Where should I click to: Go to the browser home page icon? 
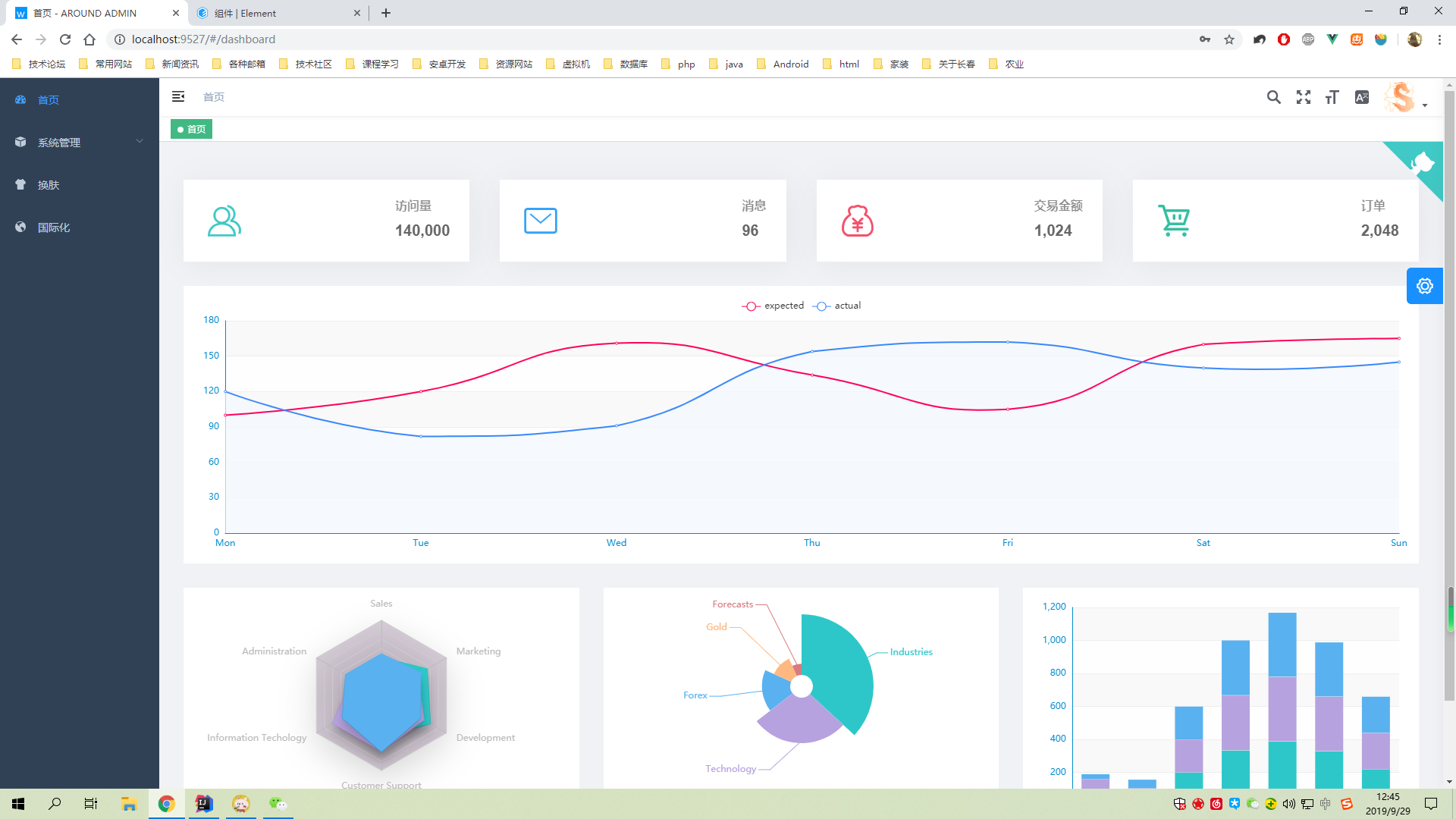pyautogui.click(x=89, y=39)
